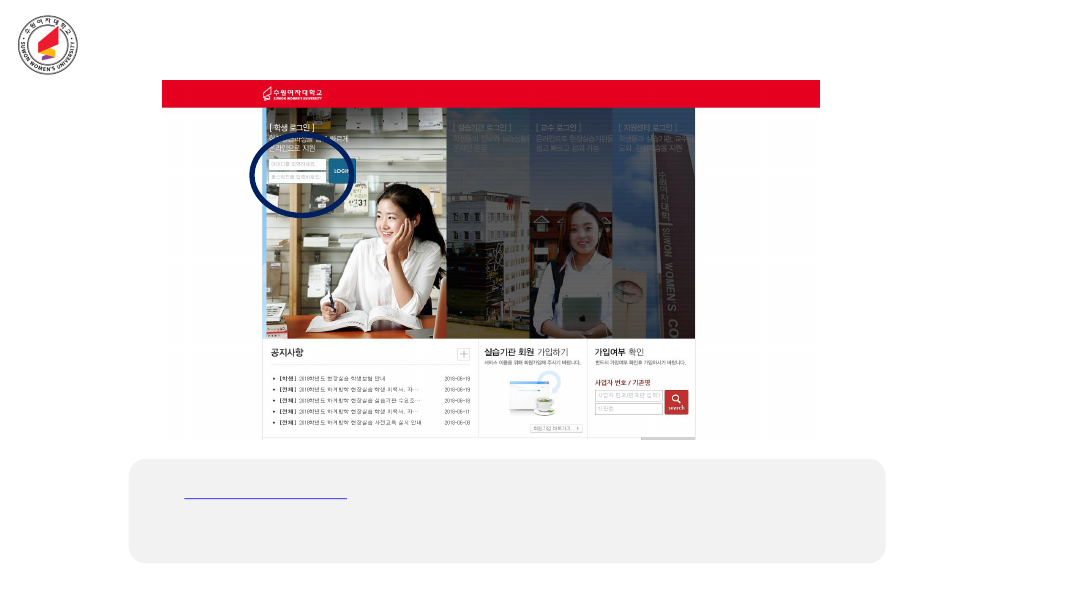1080x608 pixels.
Task: Open the 사전교육 notice dated 2018-06-08
Action: coord(350,423)
